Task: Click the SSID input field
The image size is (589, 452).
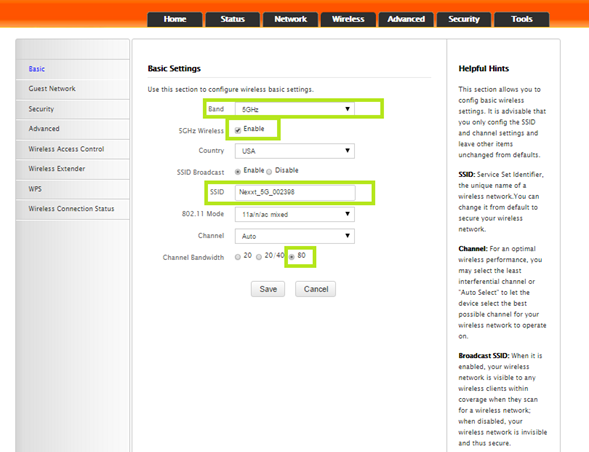Action: 295,192
